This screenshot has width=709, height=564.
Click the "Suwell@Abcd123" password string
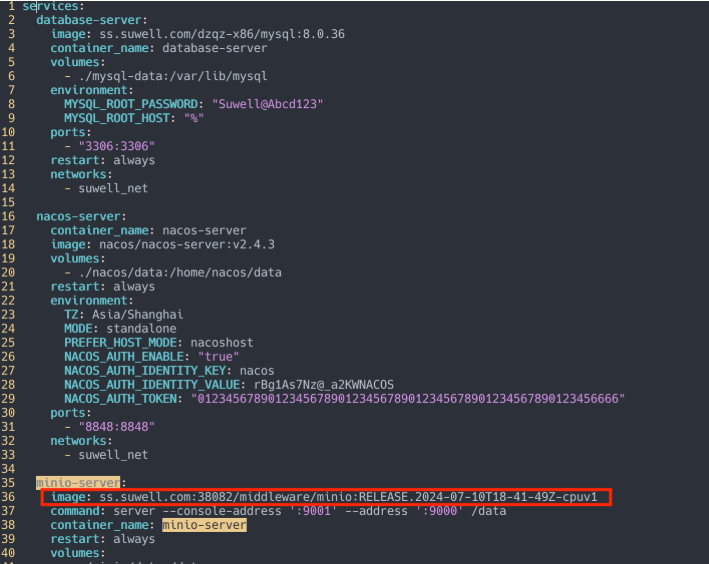[268, 104]
